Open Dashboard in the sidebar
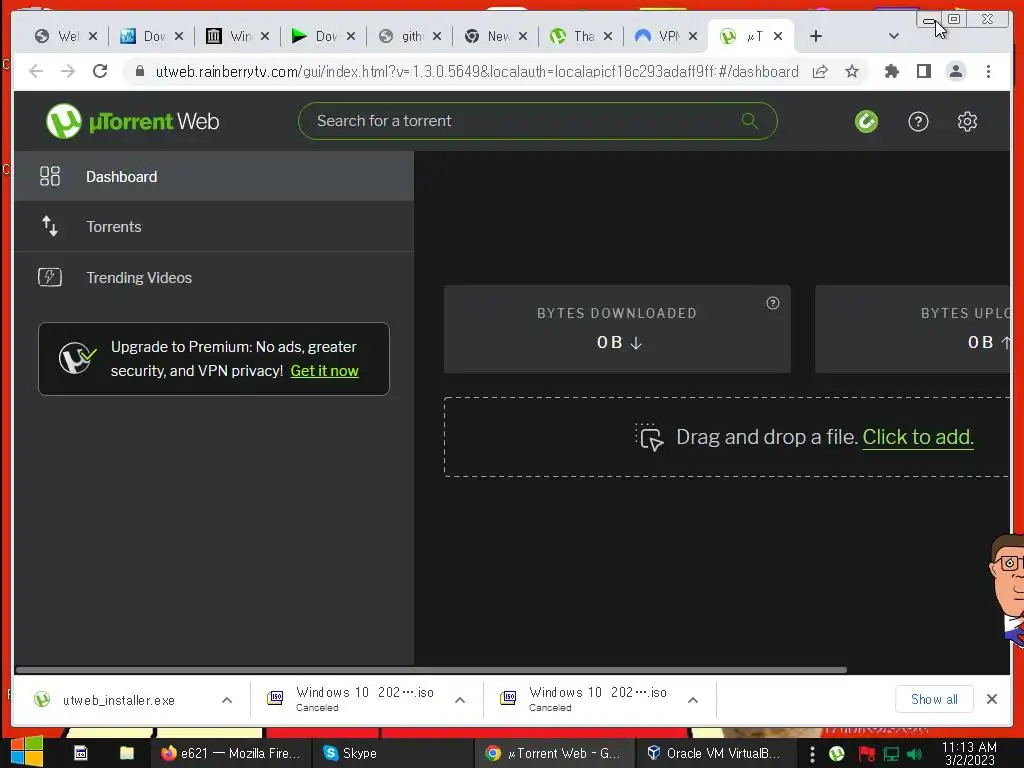This screenshot has width=1024, height=768. click(214, 176)
